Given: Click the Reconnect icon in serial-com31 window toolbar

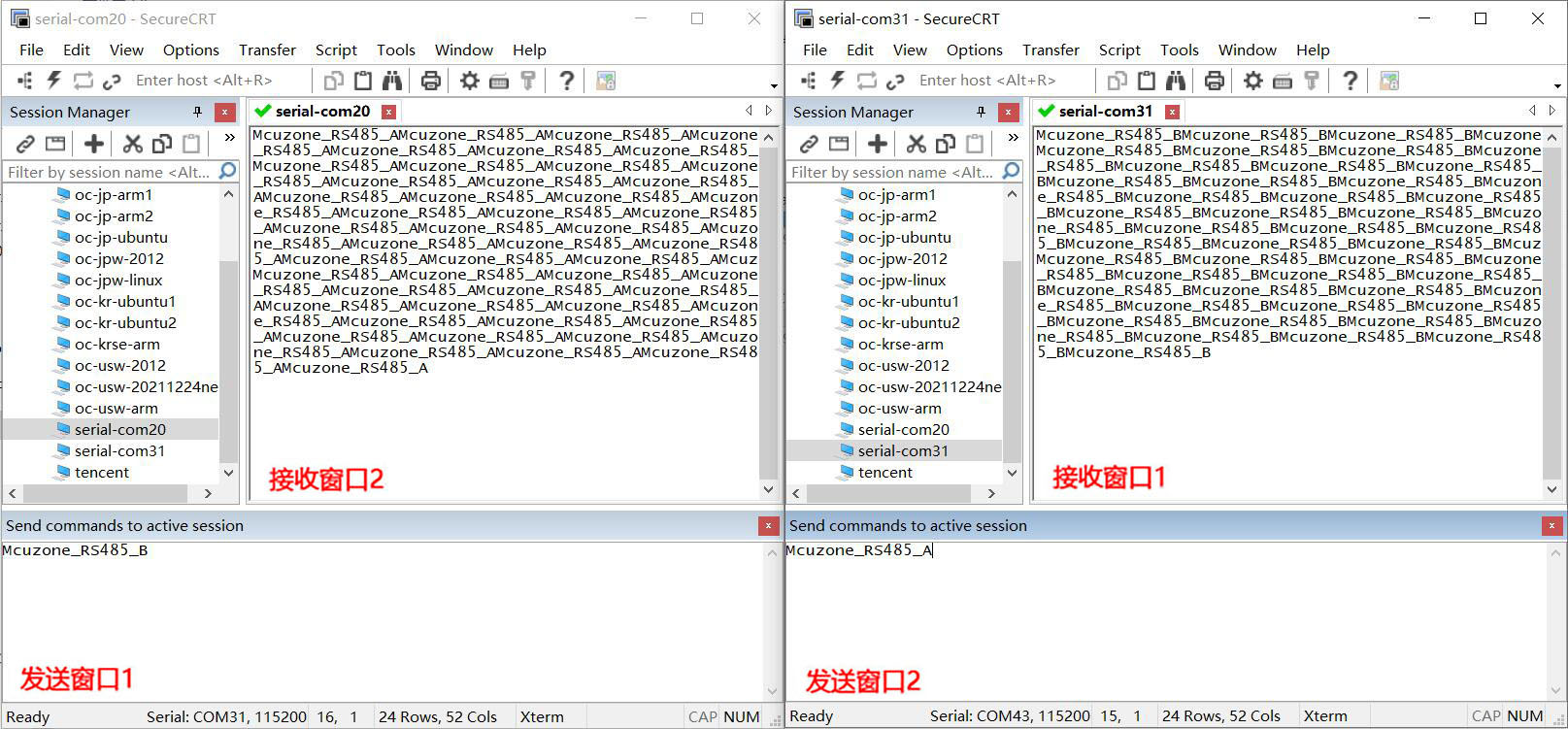Looking at the screenshot, I should (867, 81).
